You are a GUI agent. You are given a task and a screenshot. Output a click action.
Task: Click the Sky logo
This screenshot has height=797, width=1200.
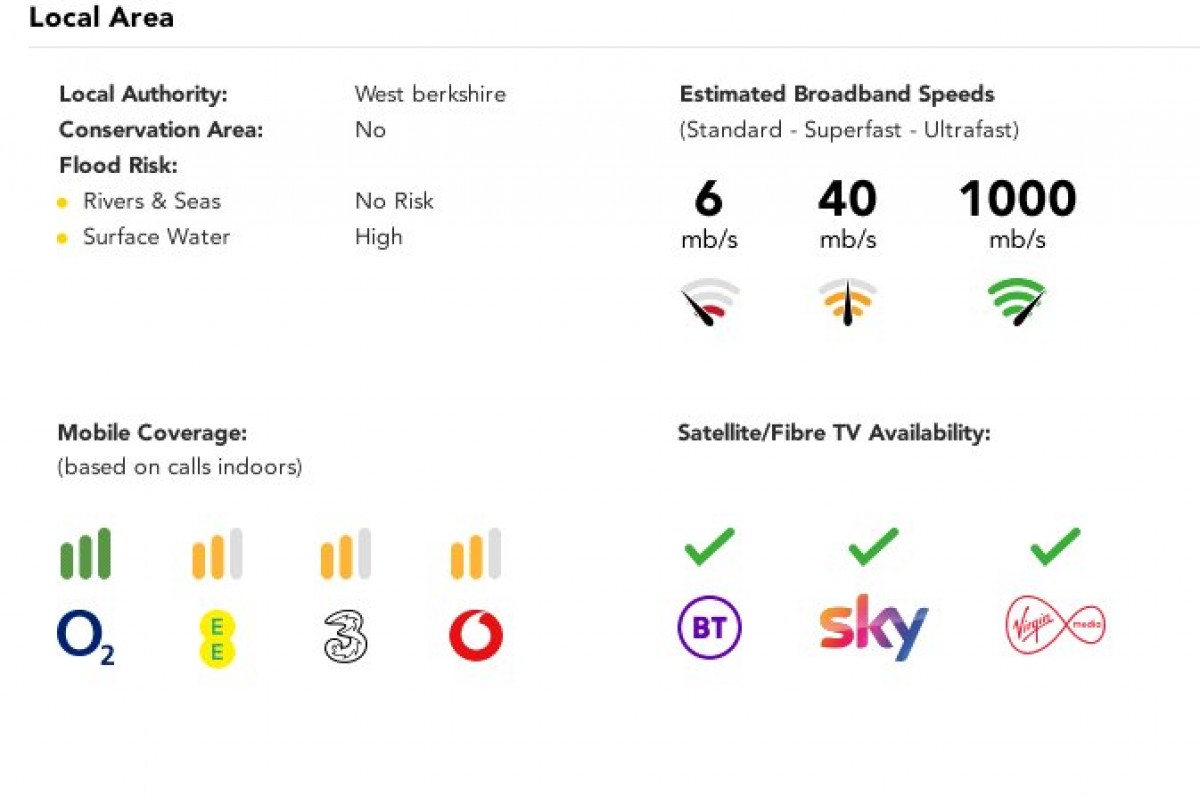[x=874, y=628]
